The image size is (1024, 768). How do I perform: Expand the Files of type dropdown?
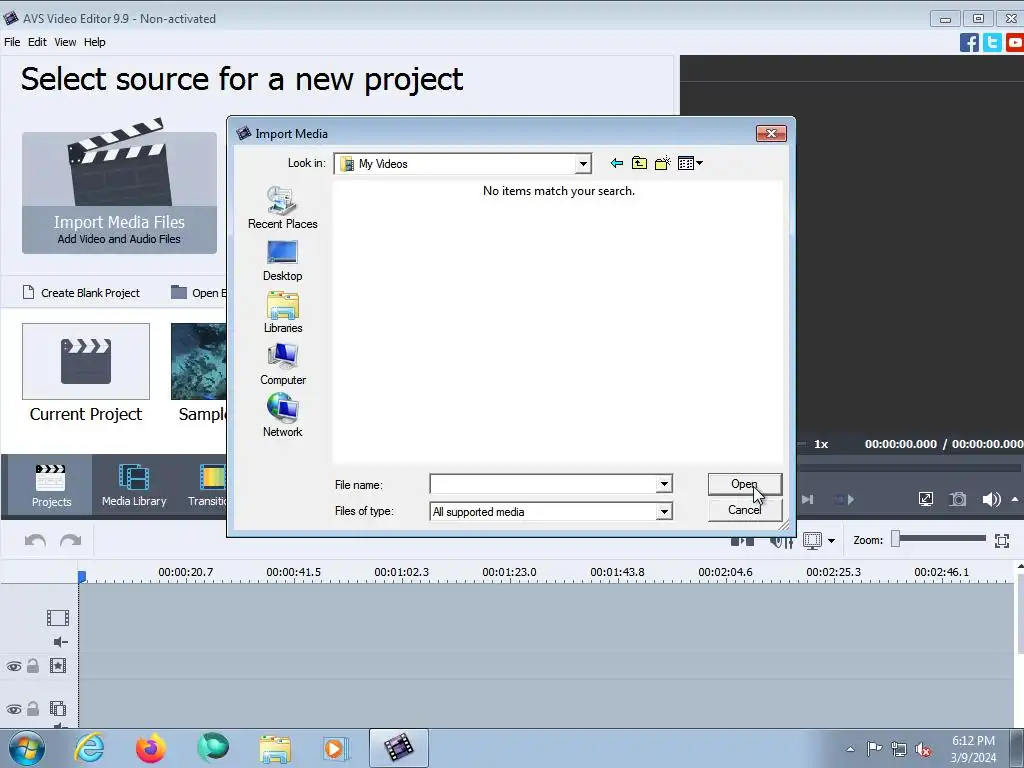[664, 511]
